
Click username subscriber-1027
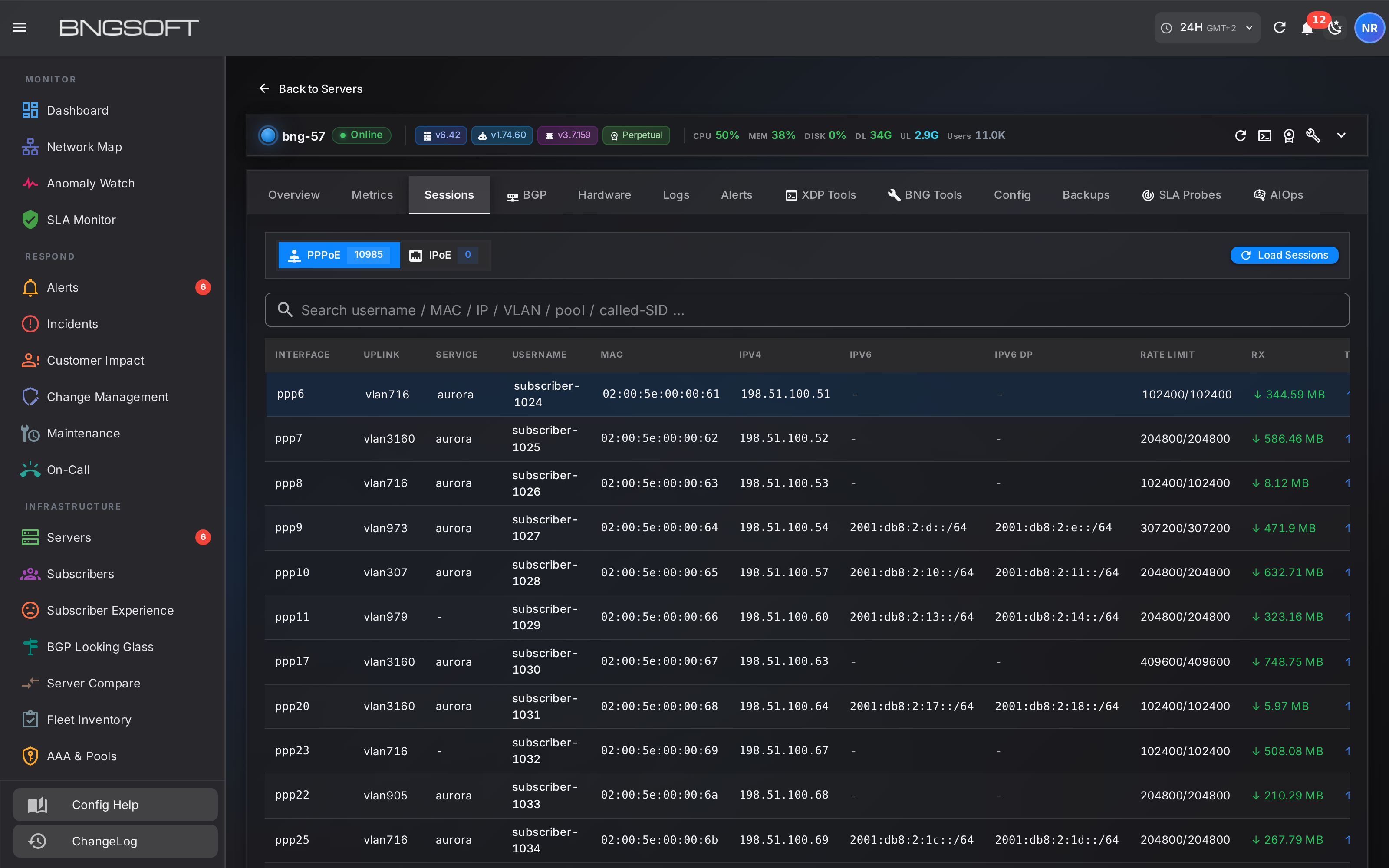click(545, 528)
